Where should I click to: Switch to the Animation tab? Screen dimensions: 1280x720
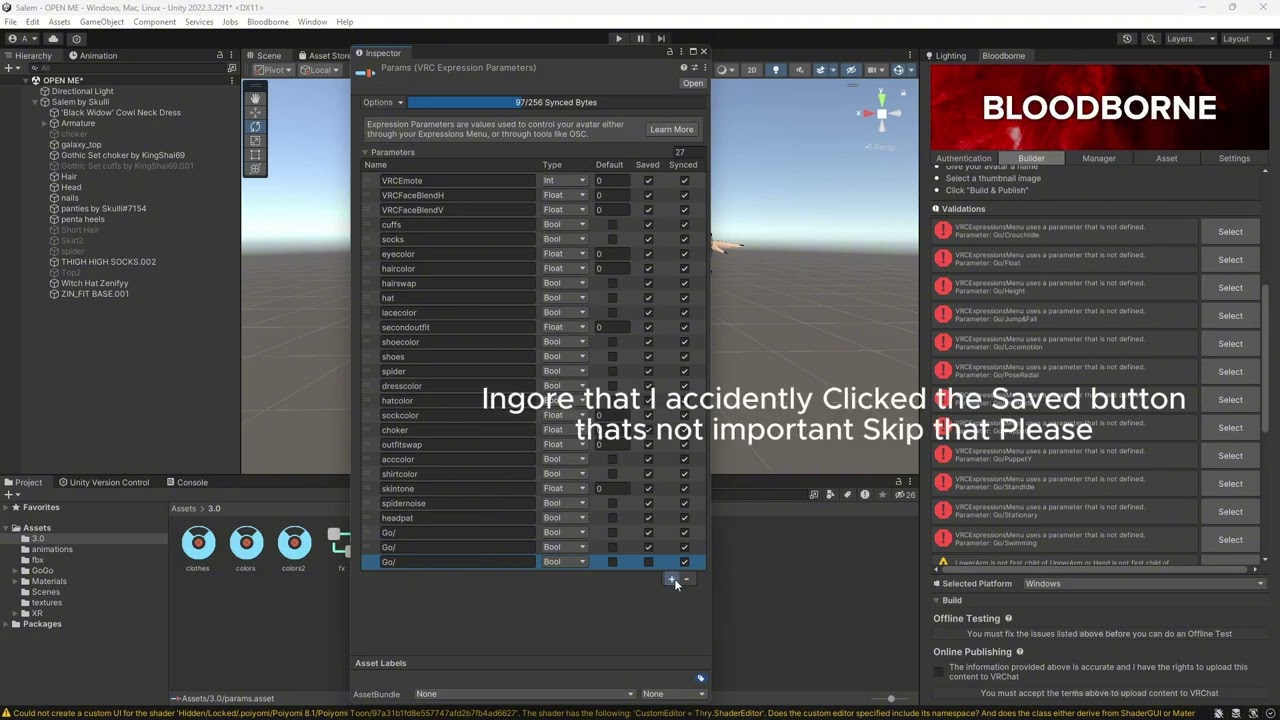93,56
